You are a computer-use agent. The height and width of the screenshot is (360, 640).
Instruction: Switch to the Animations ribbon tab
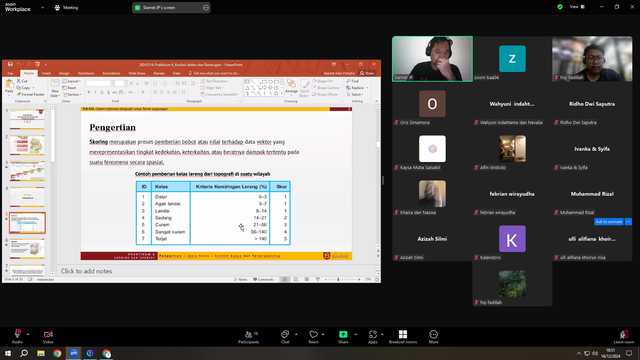tap(111, 73)
